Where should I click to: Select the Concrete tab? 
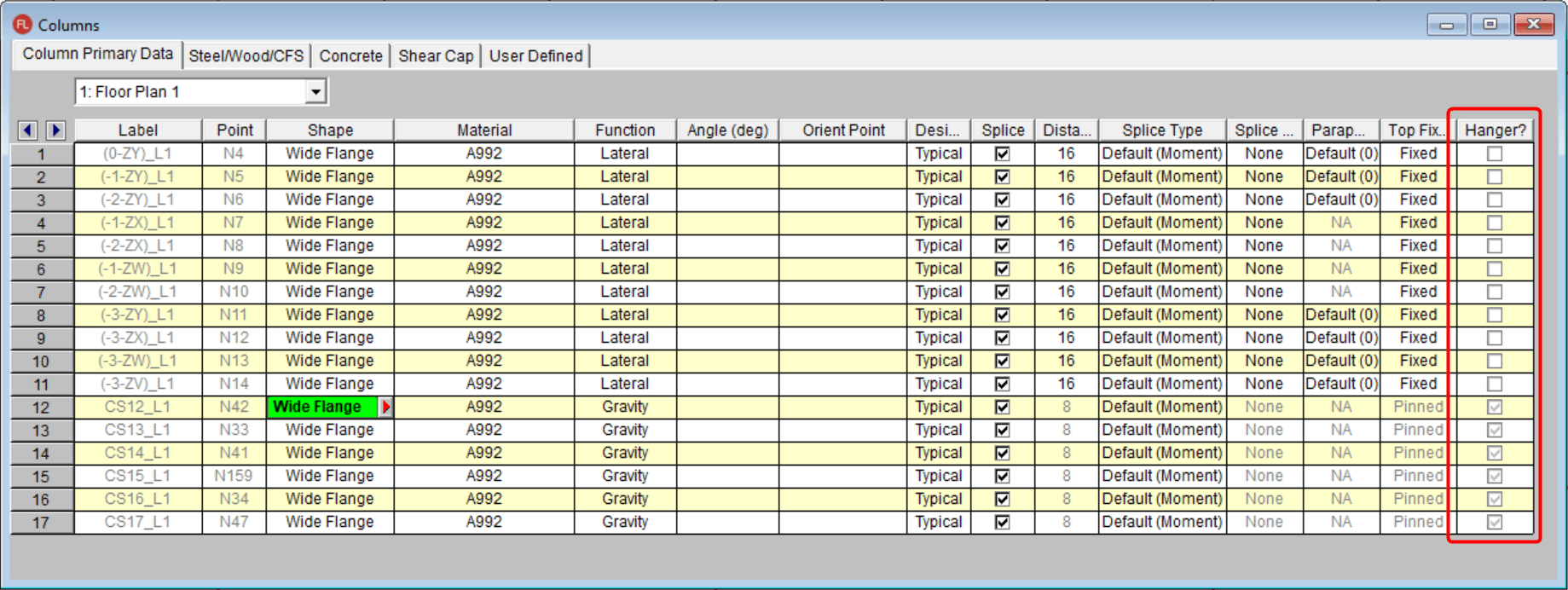350,56
